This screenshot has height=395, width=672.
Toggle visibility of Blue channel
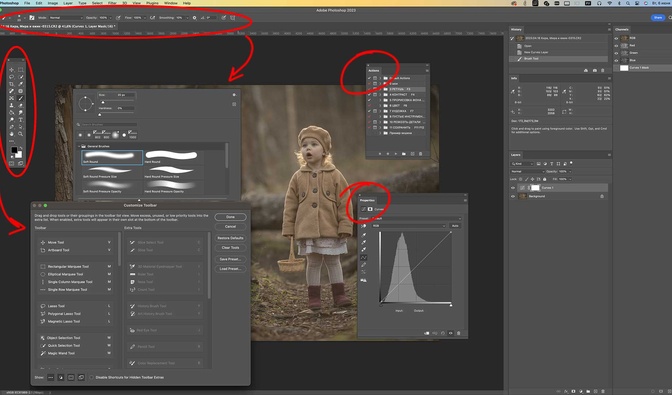(x=616, y=60)
